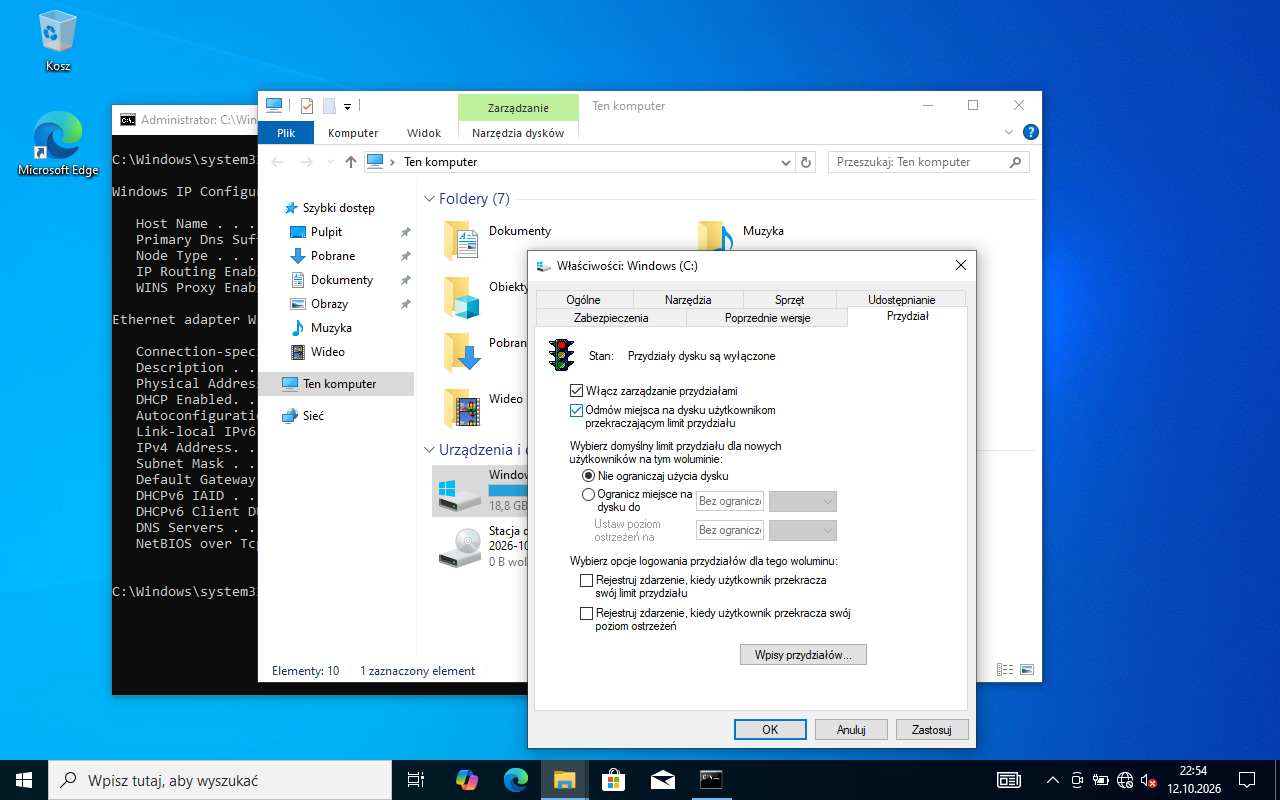This screenshot has height=800, width=1280.
Task: Switch to the large icons view in Explorer's status bar
Action: (x=1027, y=670)
